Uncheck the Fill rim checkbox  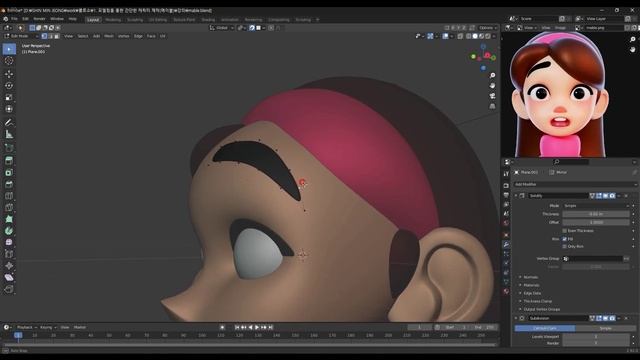pos(565,239)
